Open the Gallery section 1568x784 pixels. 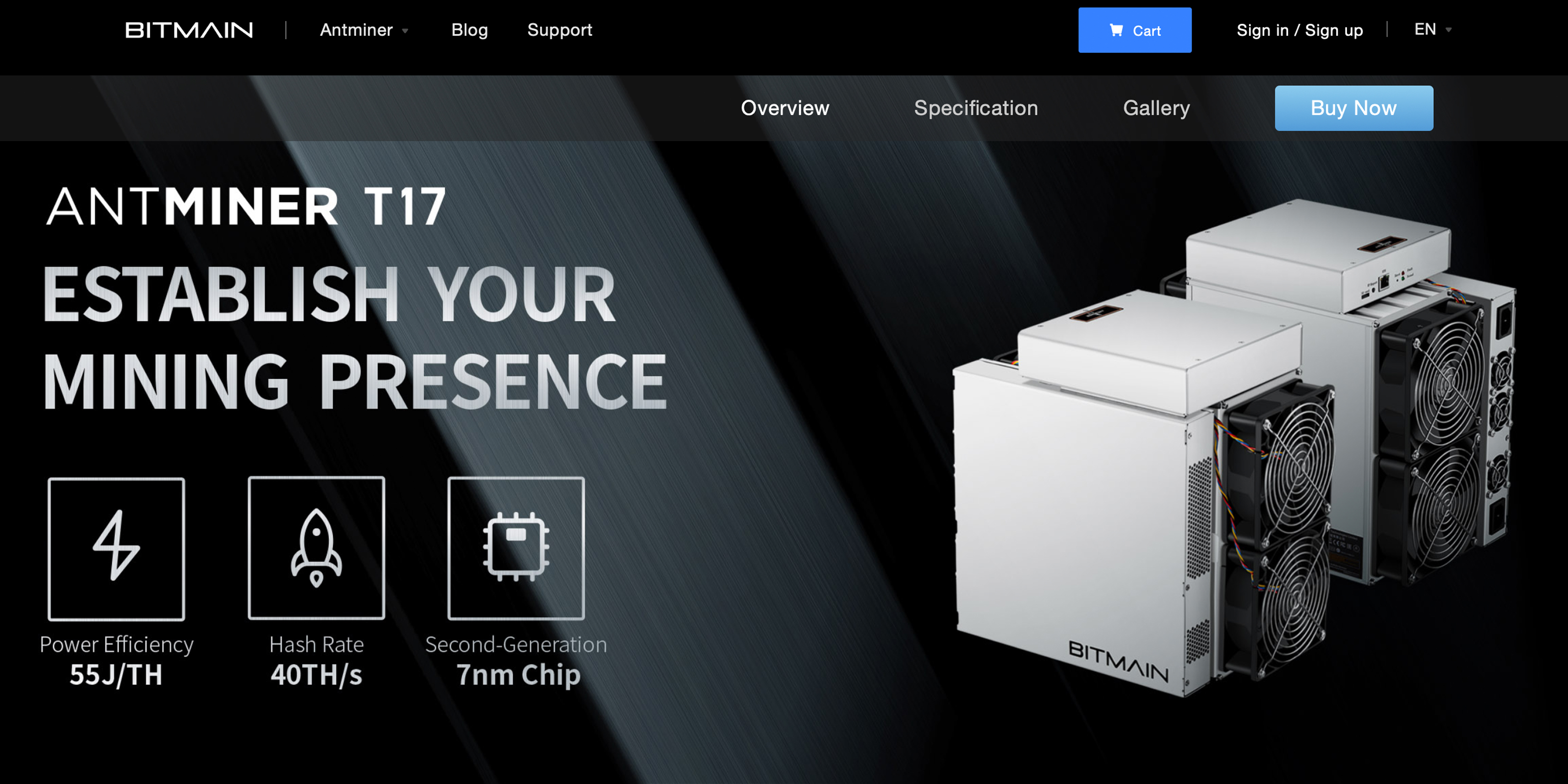click(x=1155, y=108)
